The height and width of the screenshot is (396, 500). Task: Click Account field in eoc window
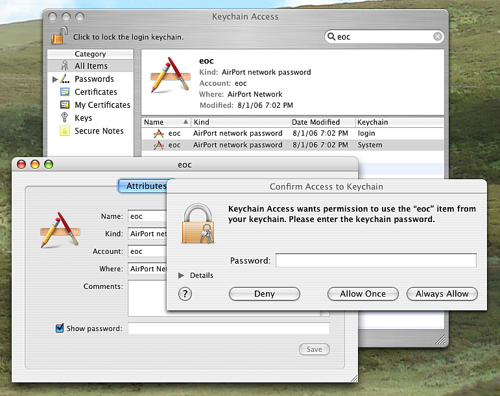[x=147, y=251]
